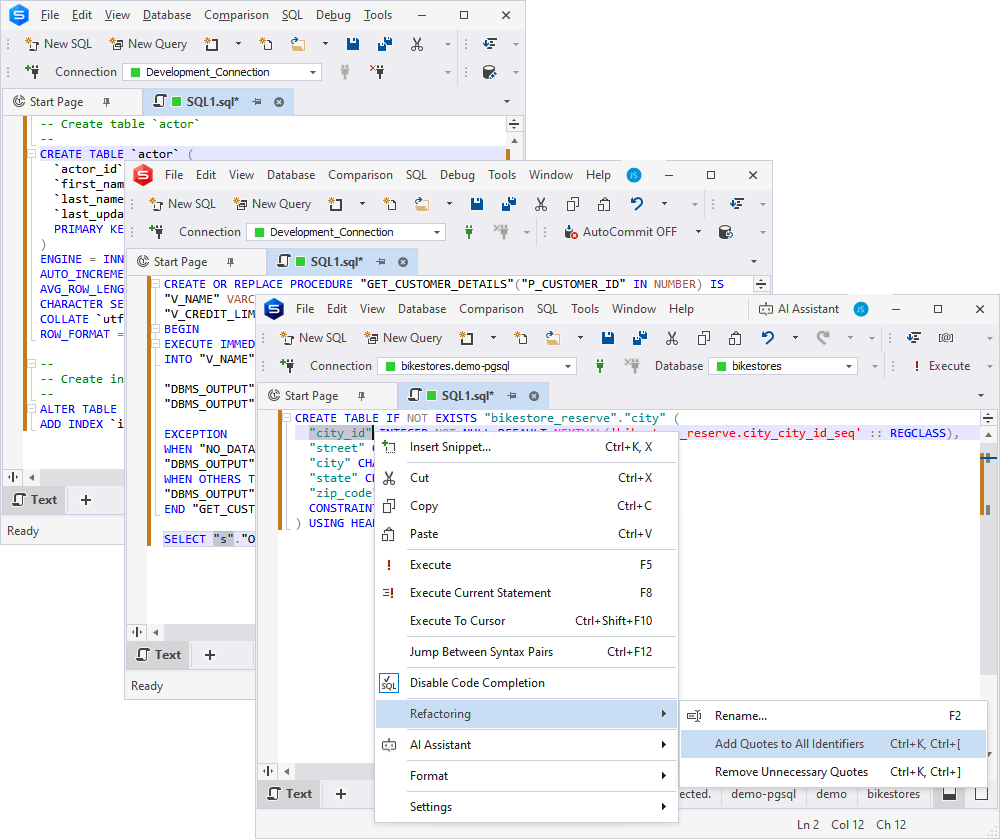Image resolution: width=1000 pixels, height=839 pixels.
Task: Click green connect plug in middle window
Action: [469, 232]
